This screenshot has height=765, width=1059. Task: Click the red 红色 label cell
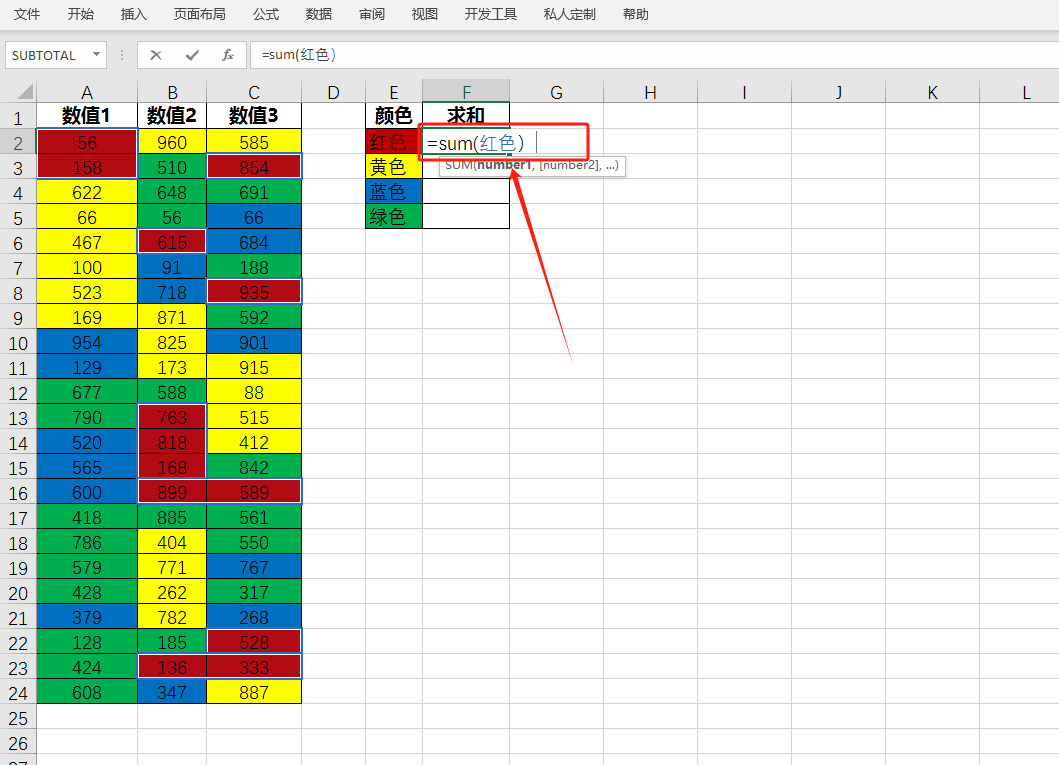tap(394, 142)
